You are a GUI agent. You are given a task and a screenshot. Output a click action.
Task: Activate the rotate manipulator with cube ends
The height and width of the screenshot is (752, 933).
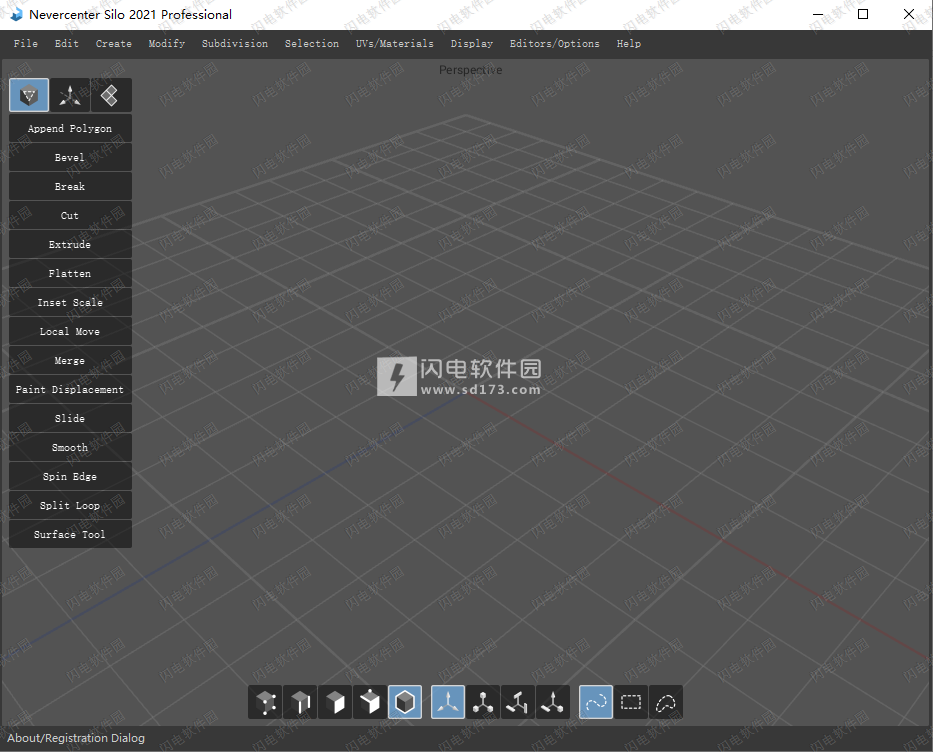pos(483,702)
